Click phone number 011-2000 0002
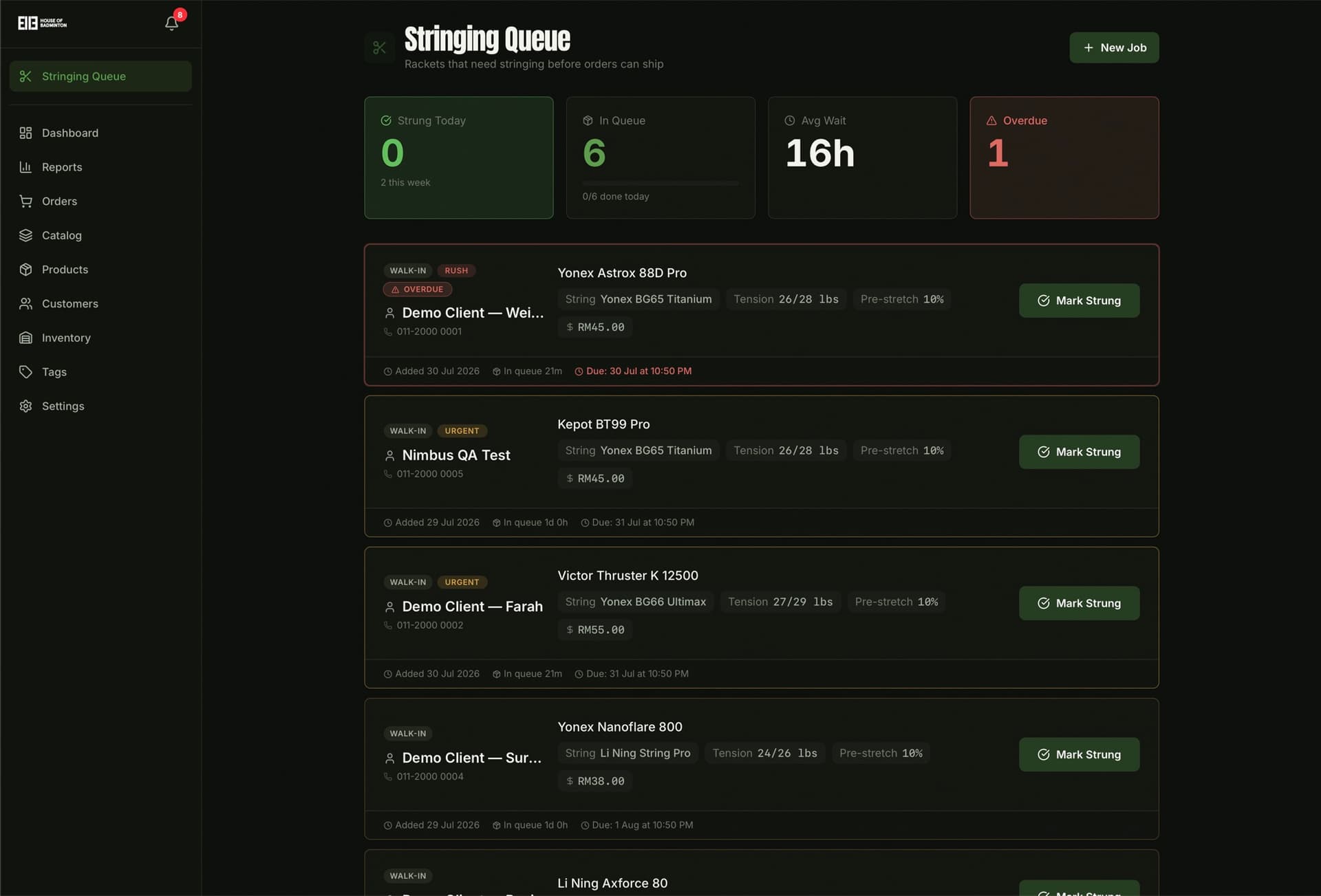Viewport: 1321px width, 896px height. pyautogui.click(x=429, y=625)
